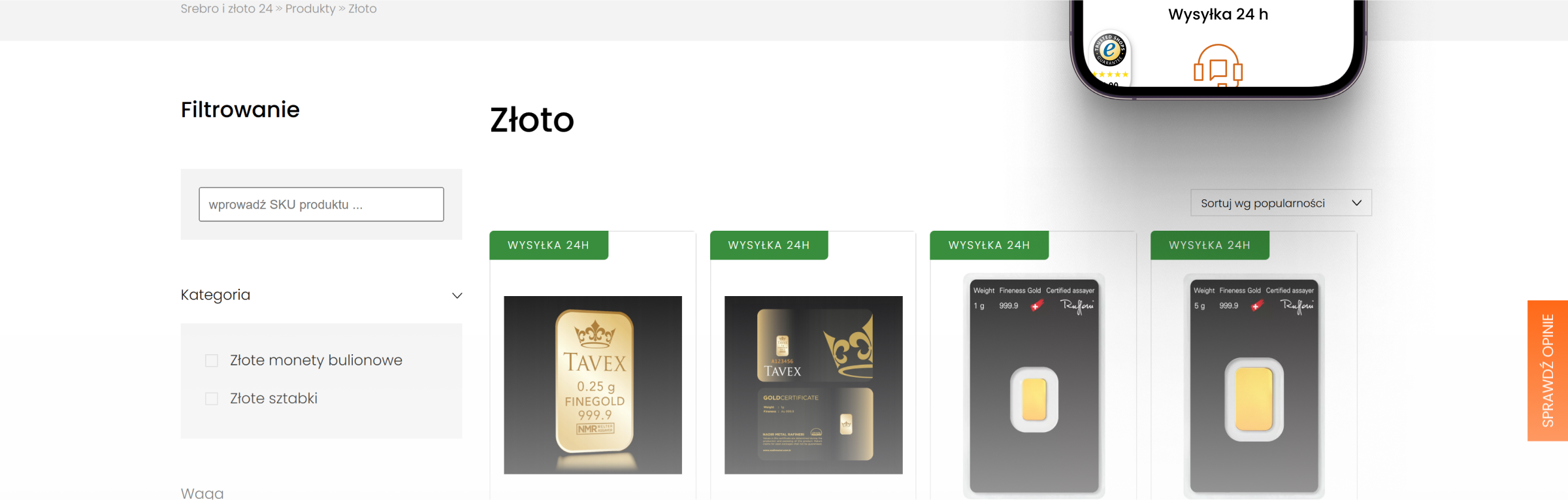Image resolution: width=1568 pixels, height=500 pixels.
Task: Check the Złote monety bulionowe checkbox
Action: tap(212, 361)
